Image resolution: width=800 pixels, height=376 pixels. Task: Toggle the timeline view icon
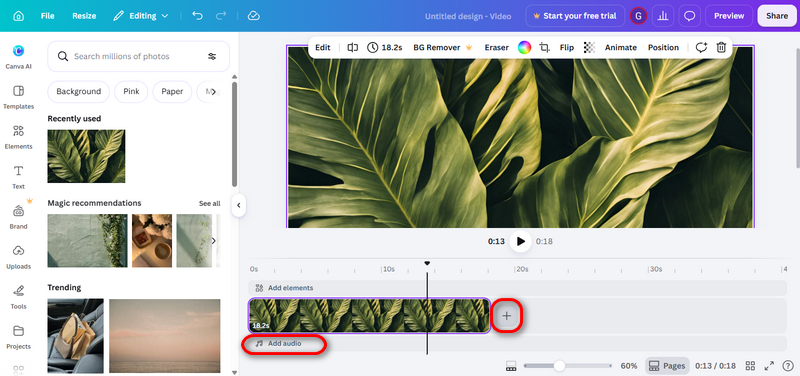point(511,366)
